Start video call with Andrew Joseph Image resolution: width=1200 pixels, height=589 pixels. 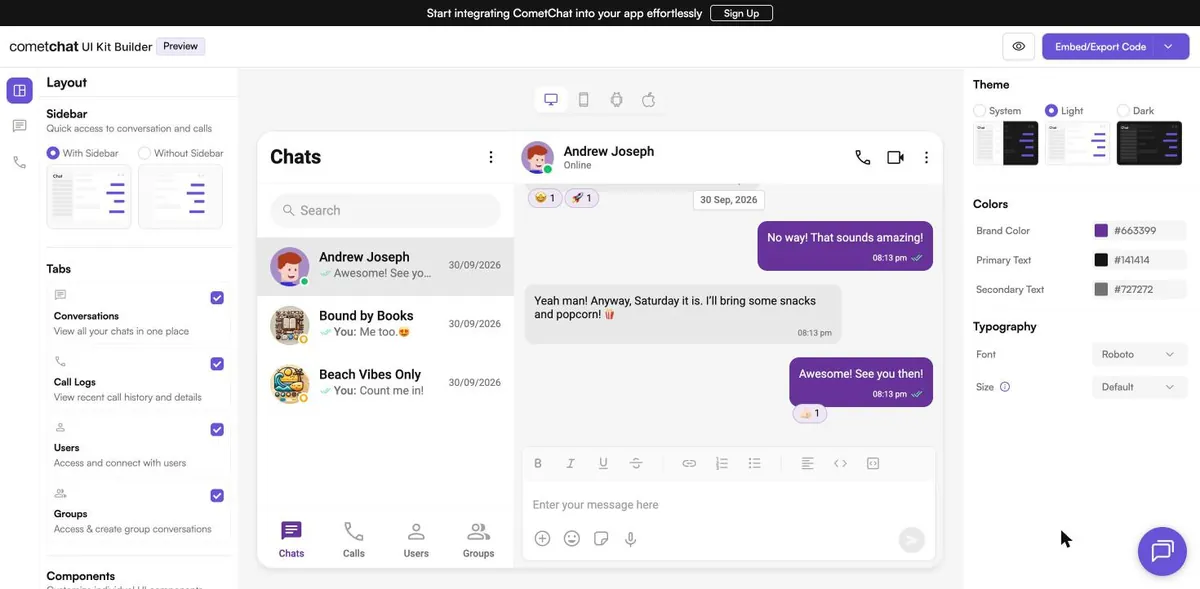coord(895,157)
